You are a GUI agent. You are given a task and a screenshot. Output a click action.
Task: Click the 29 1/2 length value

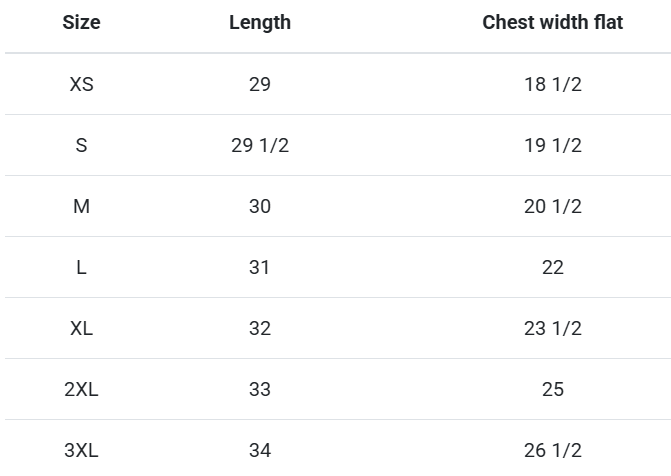coord(259,145)
